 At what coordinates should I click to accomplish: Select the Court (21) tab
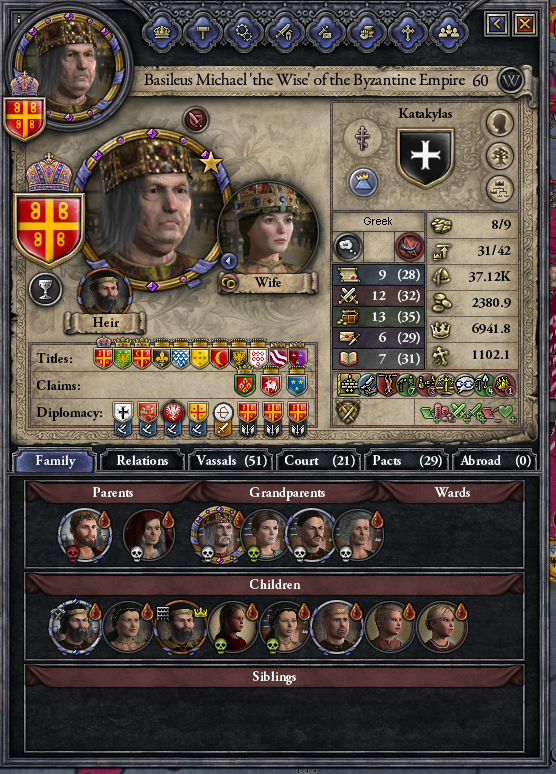click(x=320, y=461)
